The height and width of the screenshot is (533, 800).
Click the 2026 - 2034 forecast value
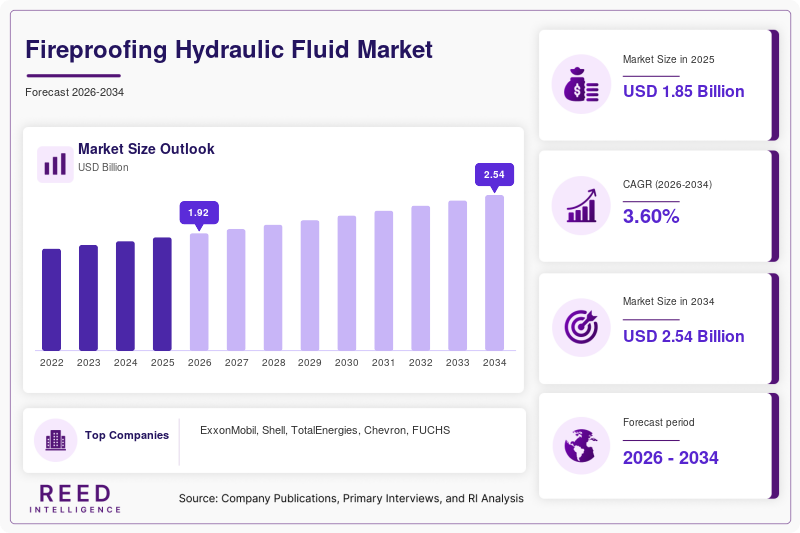(670, 458)
